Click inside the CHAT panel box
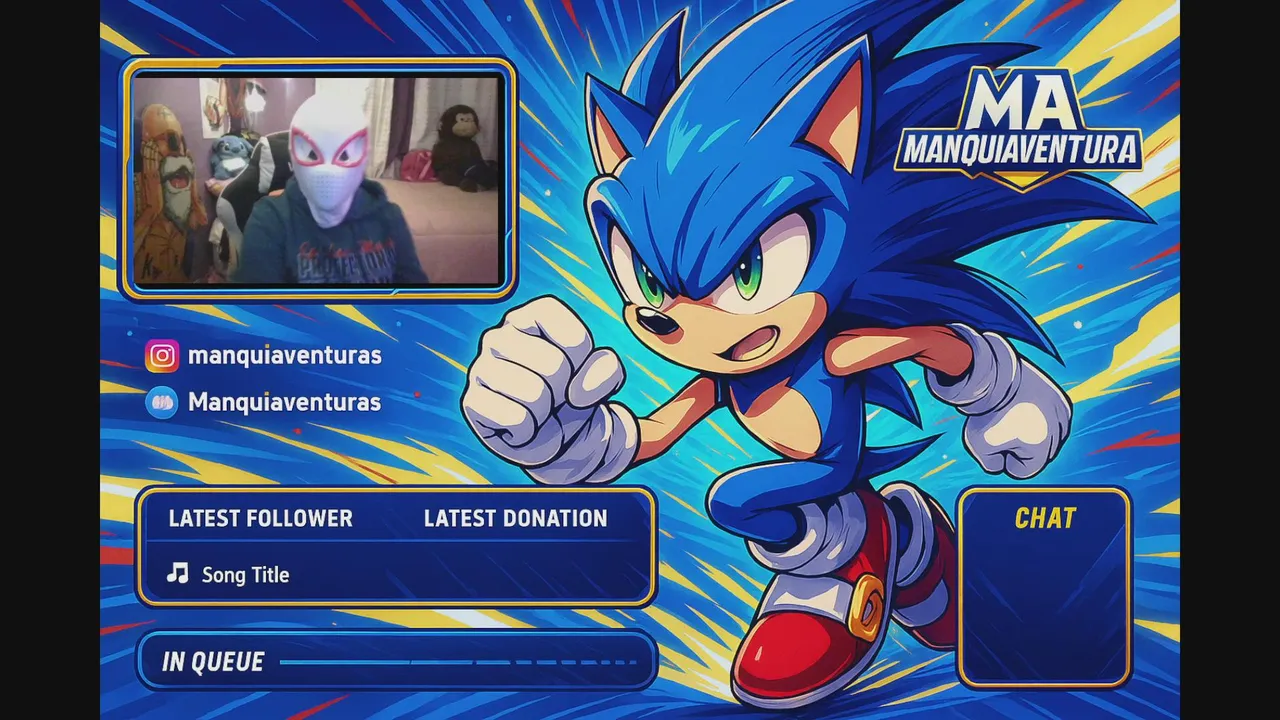The image size is (1280, 720). pos(1045,587)
